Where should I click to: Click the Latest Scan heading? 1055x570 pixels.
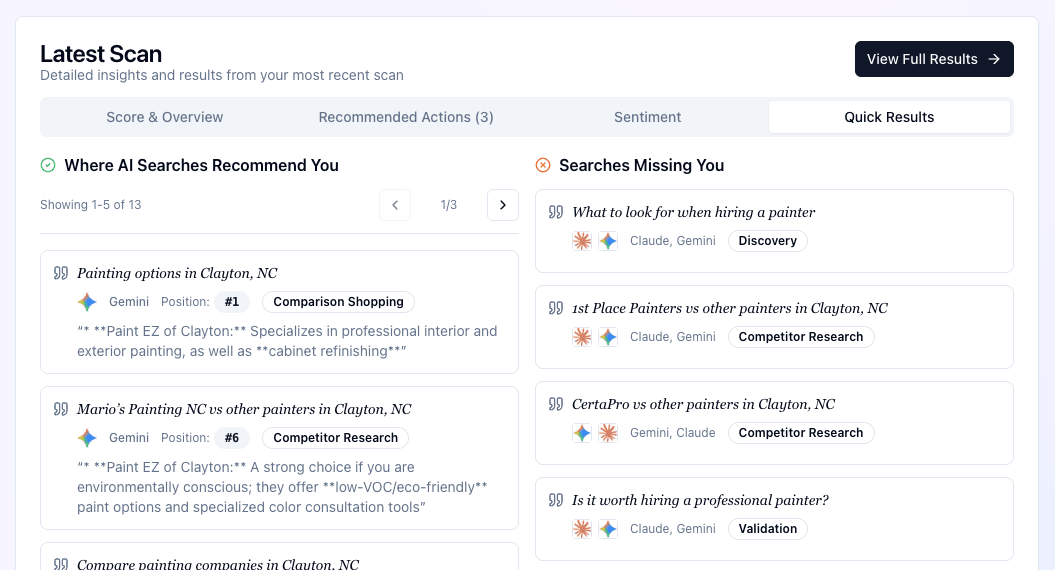pos(101,54)
